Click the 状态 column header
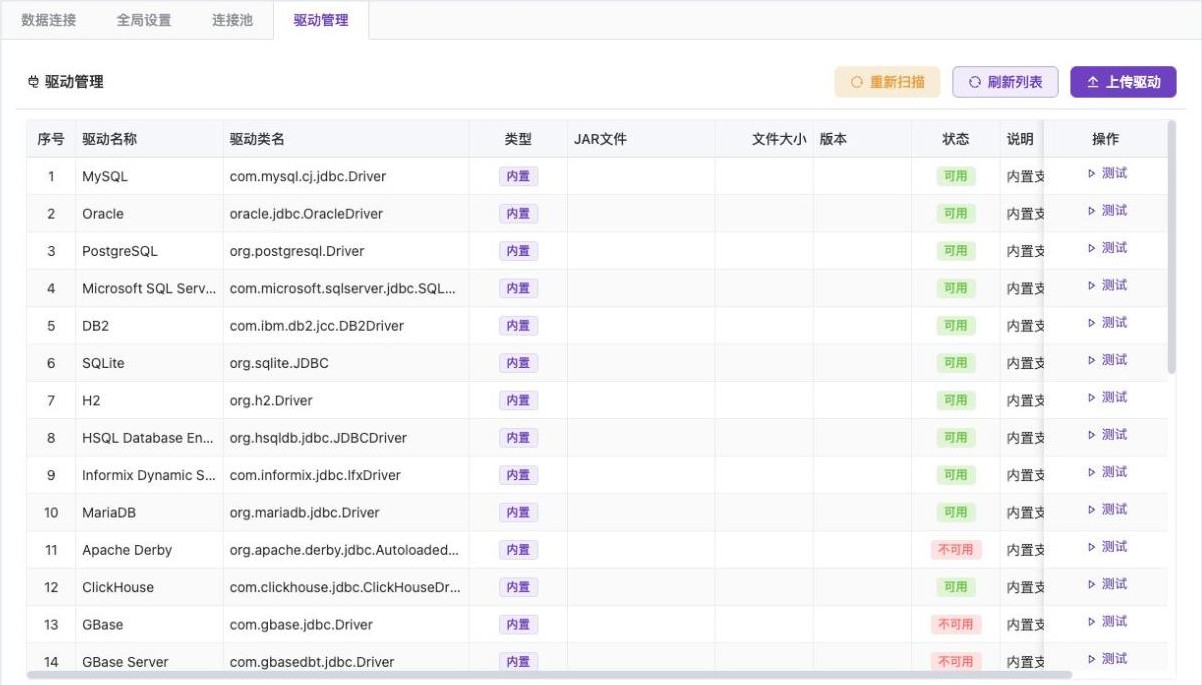1202x685 pixels. (x=955, y=139)
